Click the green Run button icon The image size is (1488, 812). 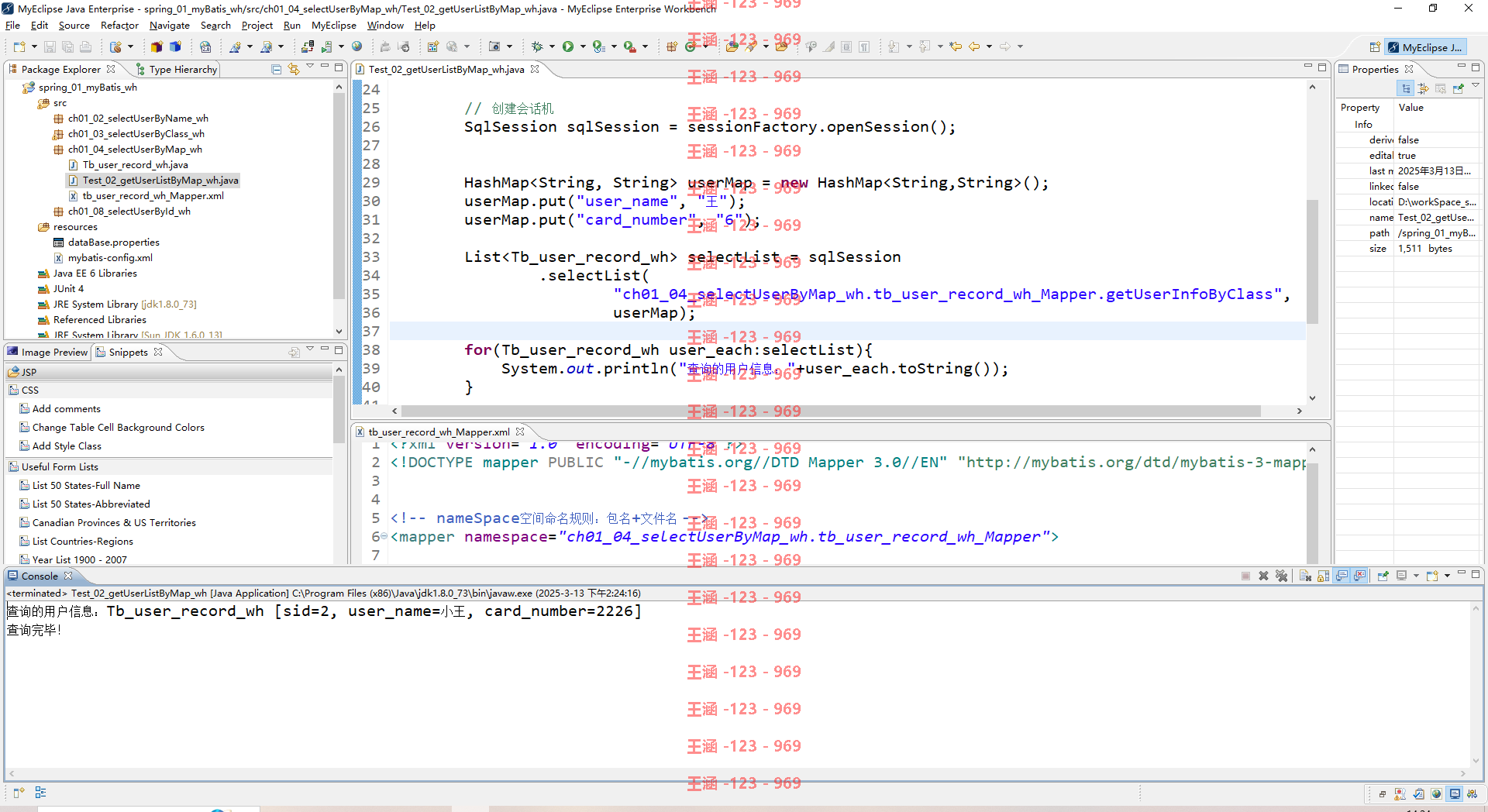[x=568, y=46]
